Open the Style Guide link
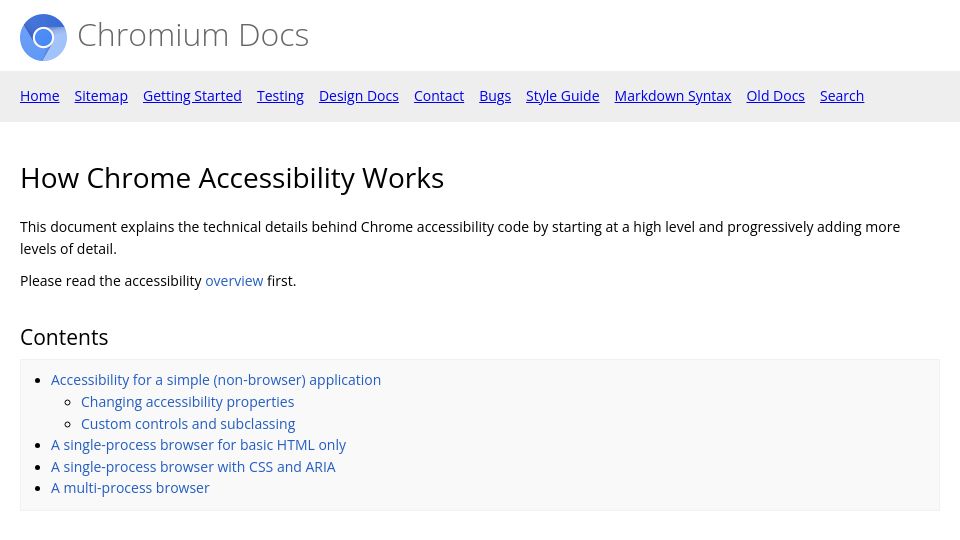This screenshot has width=960, height=540. click(563, 96)
